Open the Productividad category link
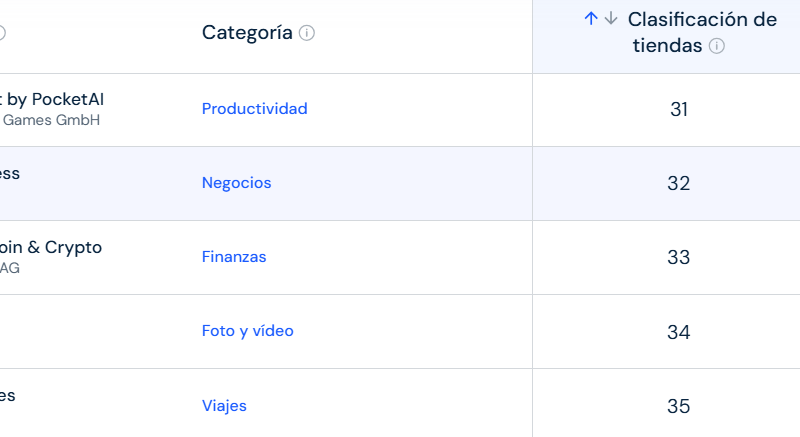800x437 pixels. tap(254, 109)
